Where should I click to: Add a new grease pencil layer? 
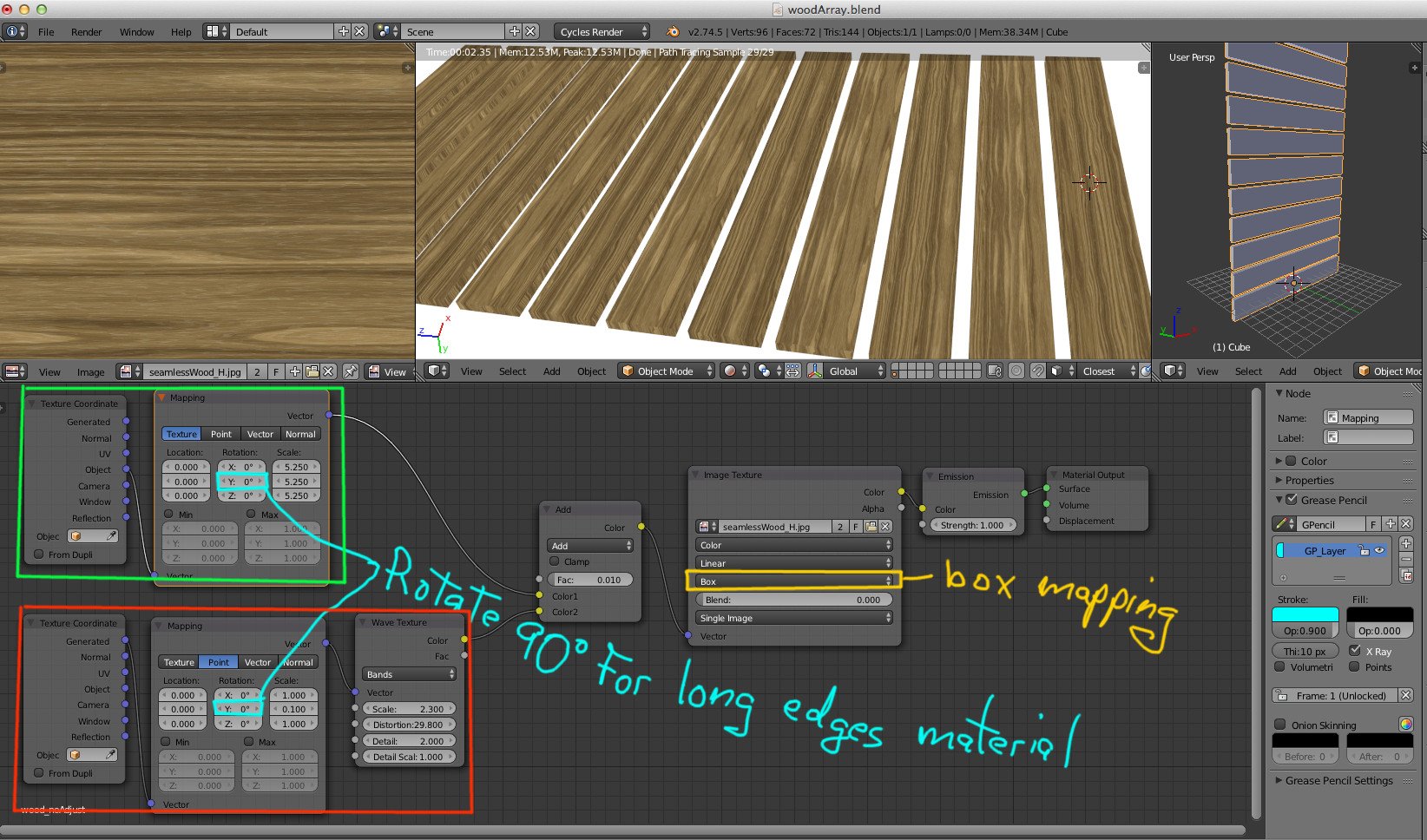1406,544
